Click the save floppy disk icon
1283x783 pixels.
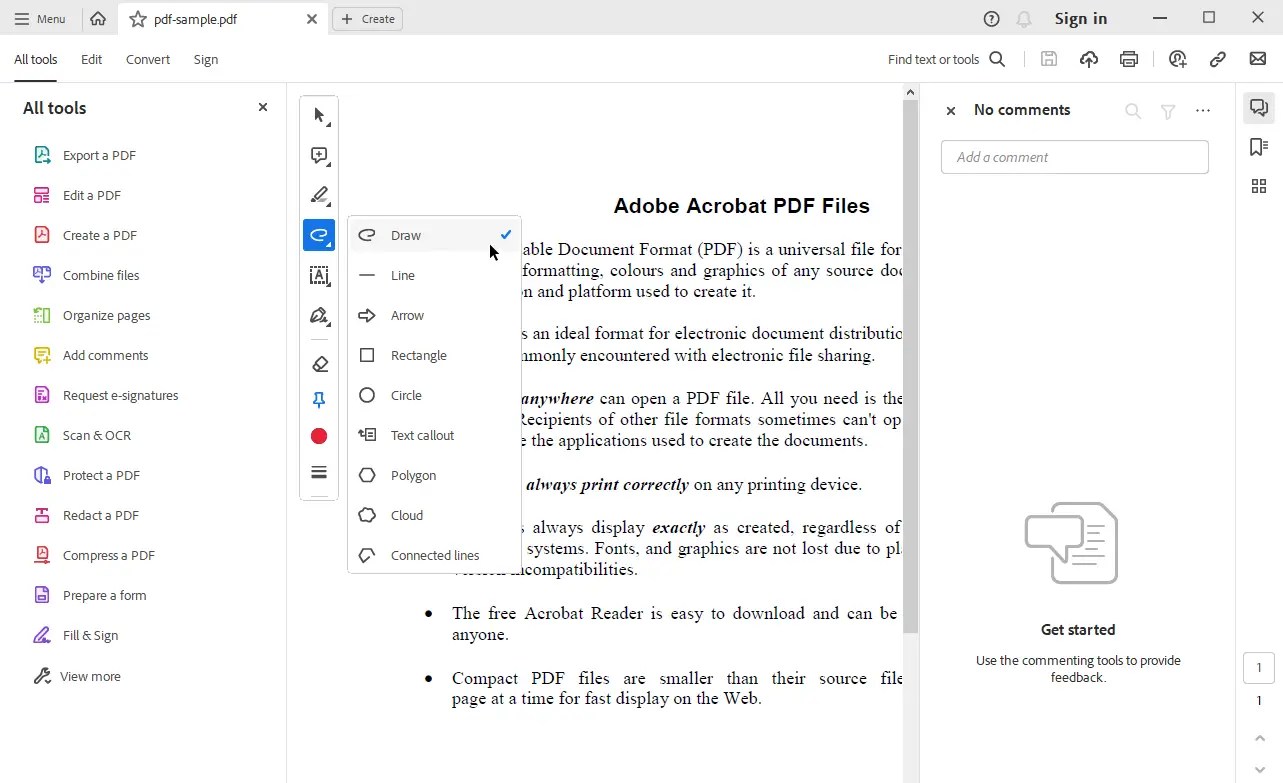1048,59
